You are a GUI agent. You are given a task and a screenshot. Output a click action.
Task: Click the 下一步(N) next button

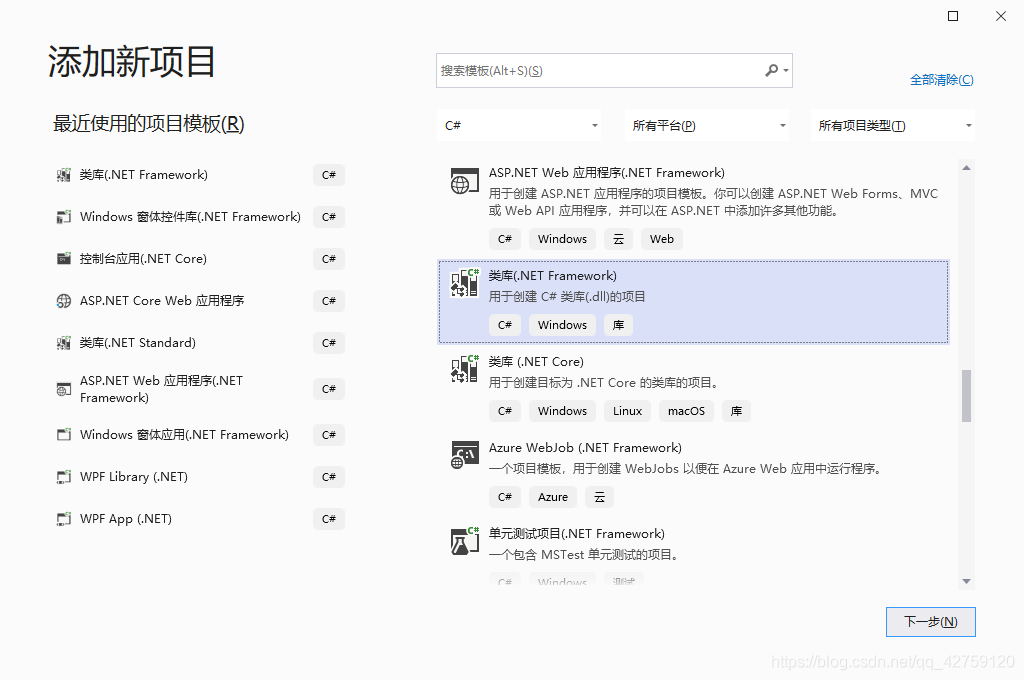coord(931,622)
